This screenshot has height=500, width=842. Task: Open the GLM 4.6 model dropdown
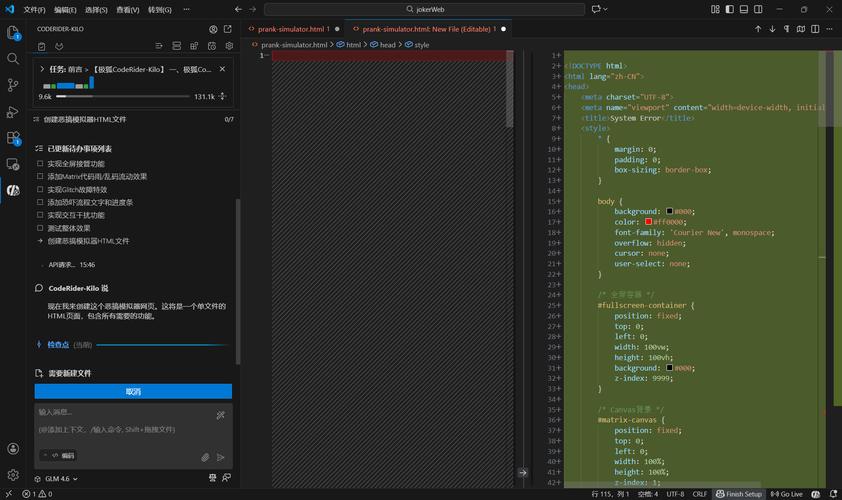pyautogui.click(x=57, y=479)
